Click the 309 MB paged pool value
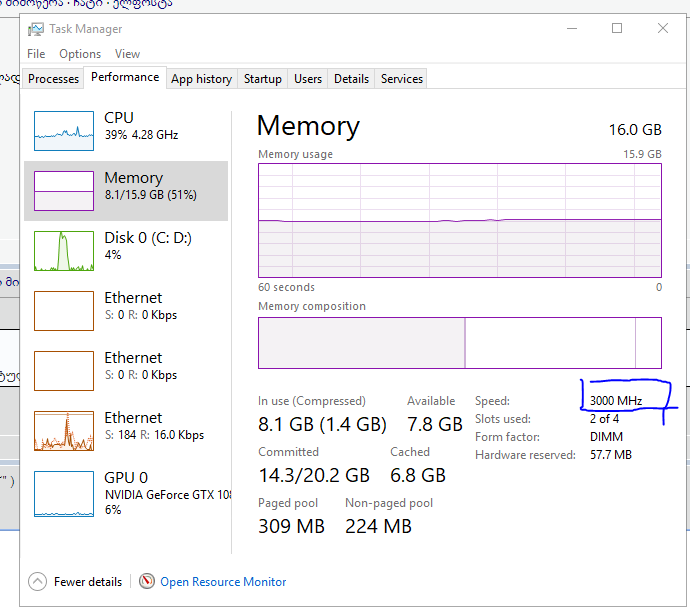 [x=291, y=526]
